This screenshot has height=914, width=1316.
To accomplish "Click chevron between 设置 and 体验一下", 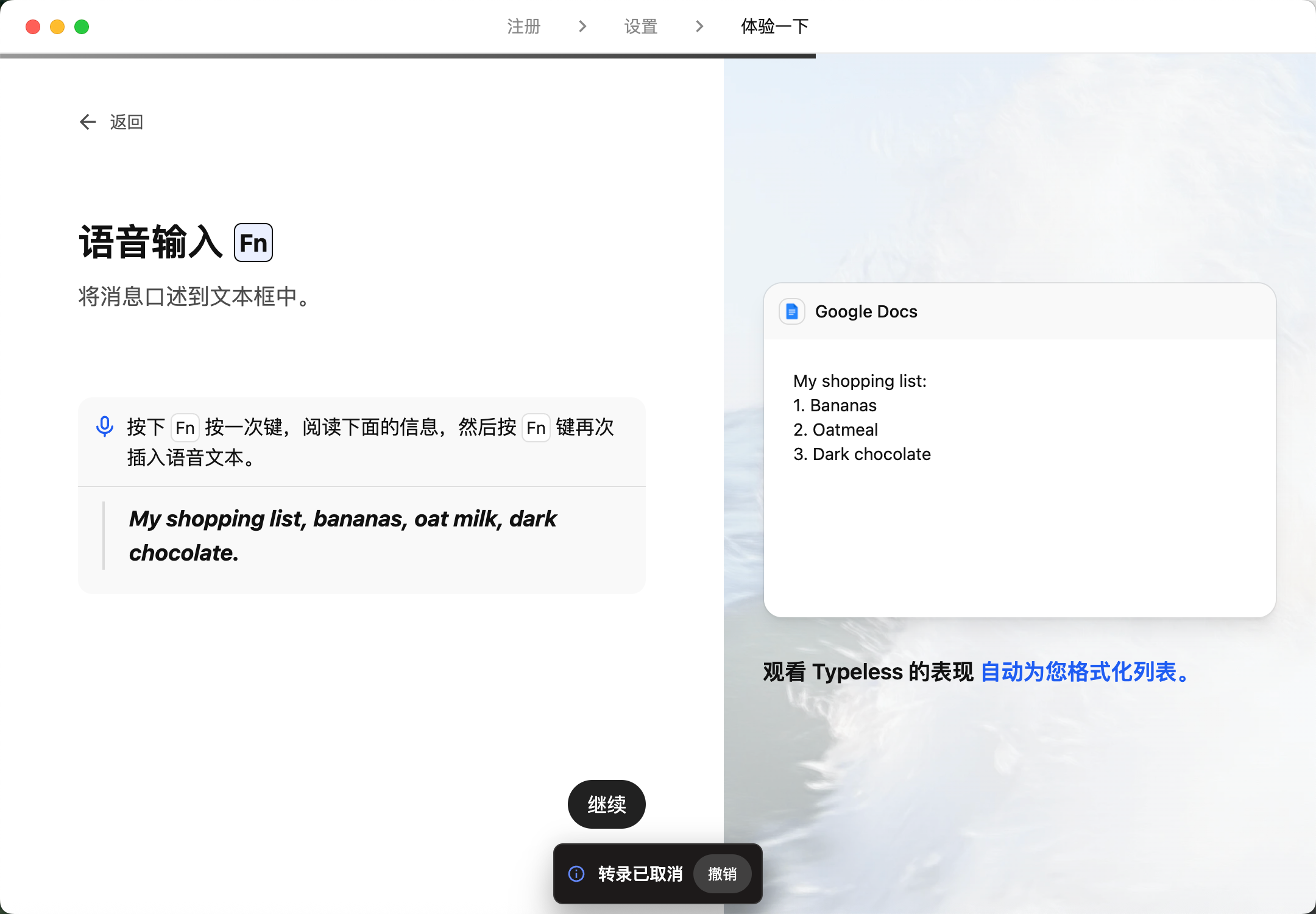I will (699, 26).
